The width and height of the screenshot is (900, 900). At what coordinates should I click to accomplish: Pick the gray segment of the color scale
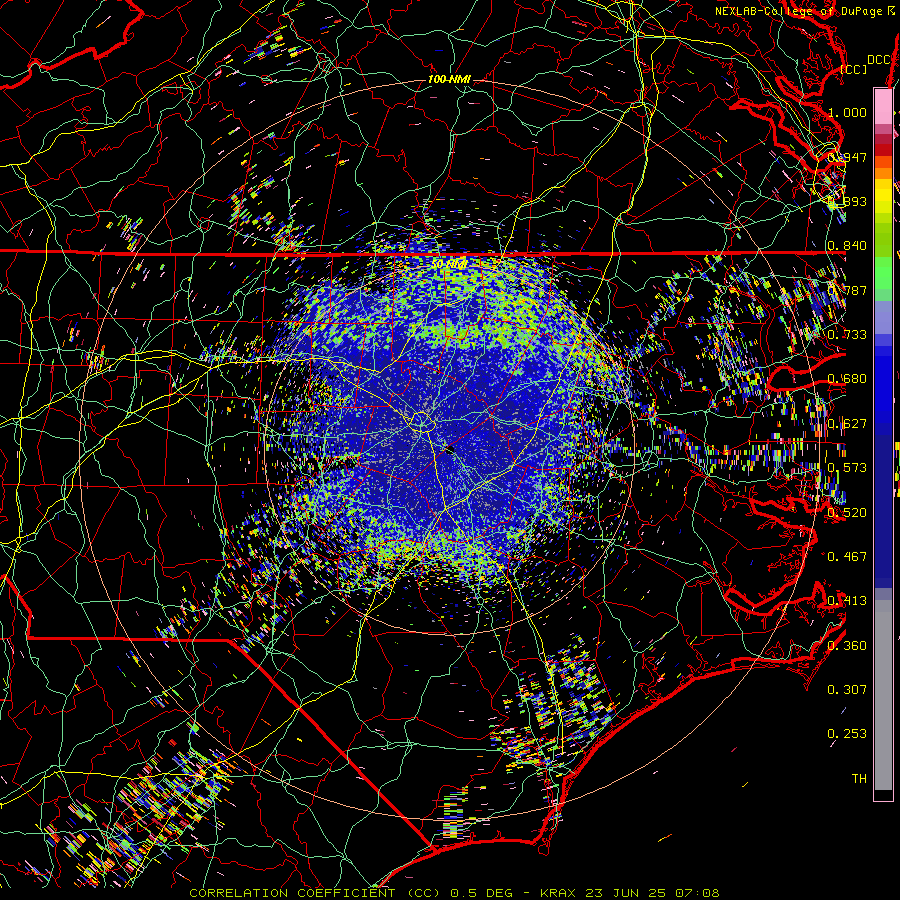(x=883, y=697)
